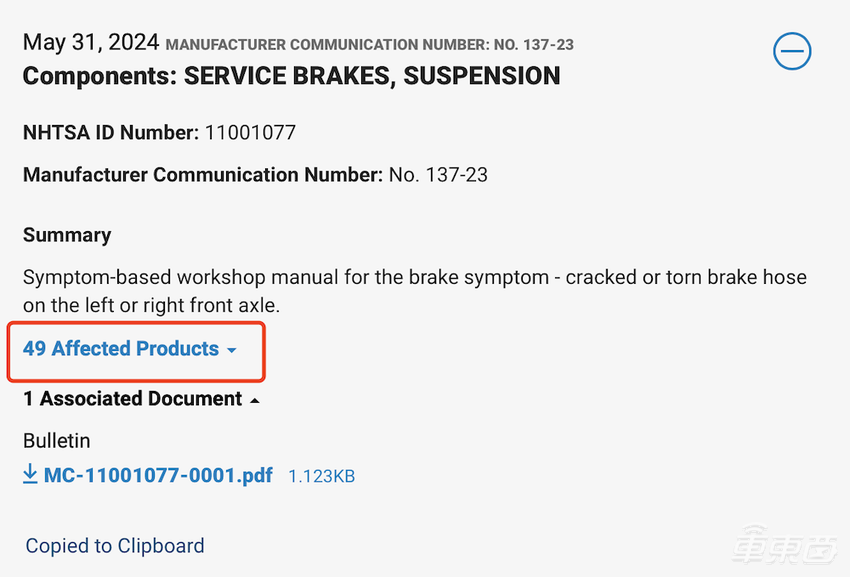This screenshot has width=850, height=577.
Task: Click the small gray header communication number text
Action: (369, 44)
